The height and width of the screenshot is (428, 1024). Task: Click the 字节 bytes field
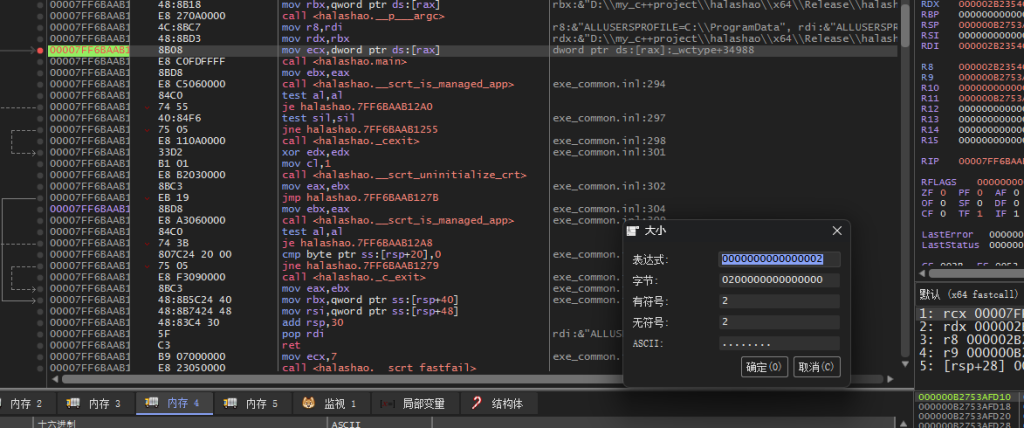point(779,280)
